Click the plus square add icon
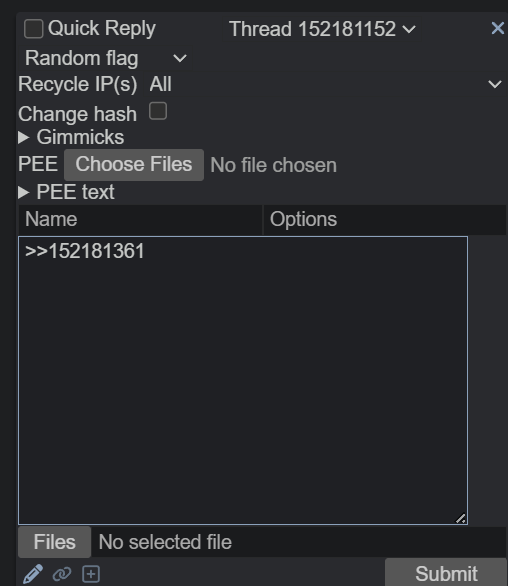This screenshot has width=508, height=586. click(x=91, y=574)
